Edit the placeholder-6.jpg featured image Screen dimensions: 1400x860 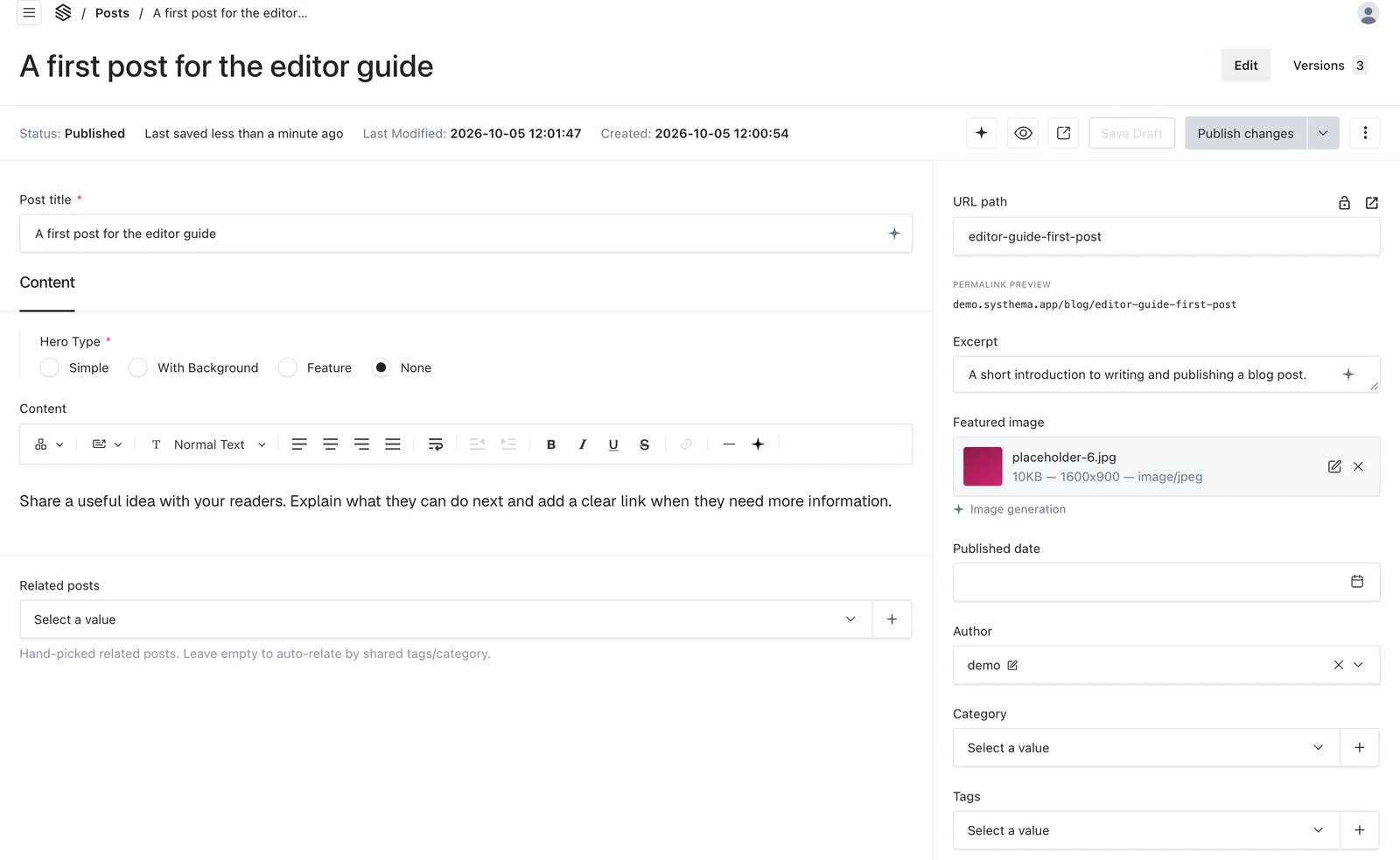[x=1334, y=466]
